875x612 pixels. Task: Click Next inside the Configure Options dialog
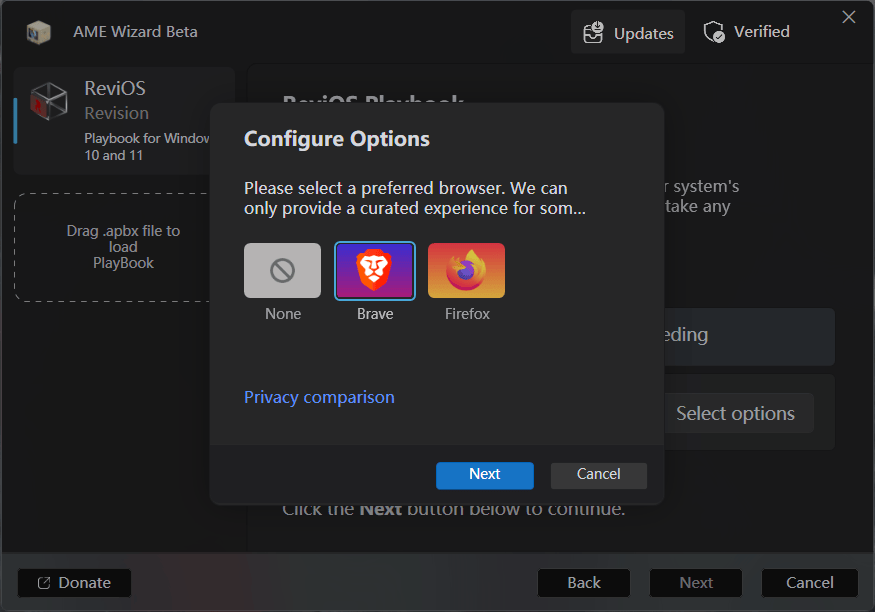click(484, 475)
